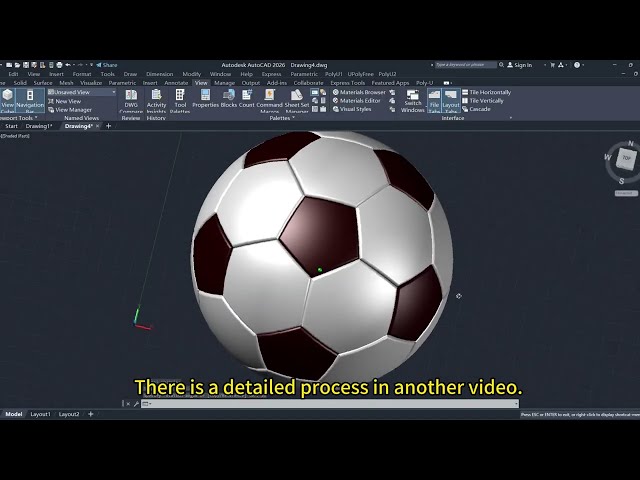Click the ViewCube TOP face
The image size is (640, 480).
pos(626,158)
